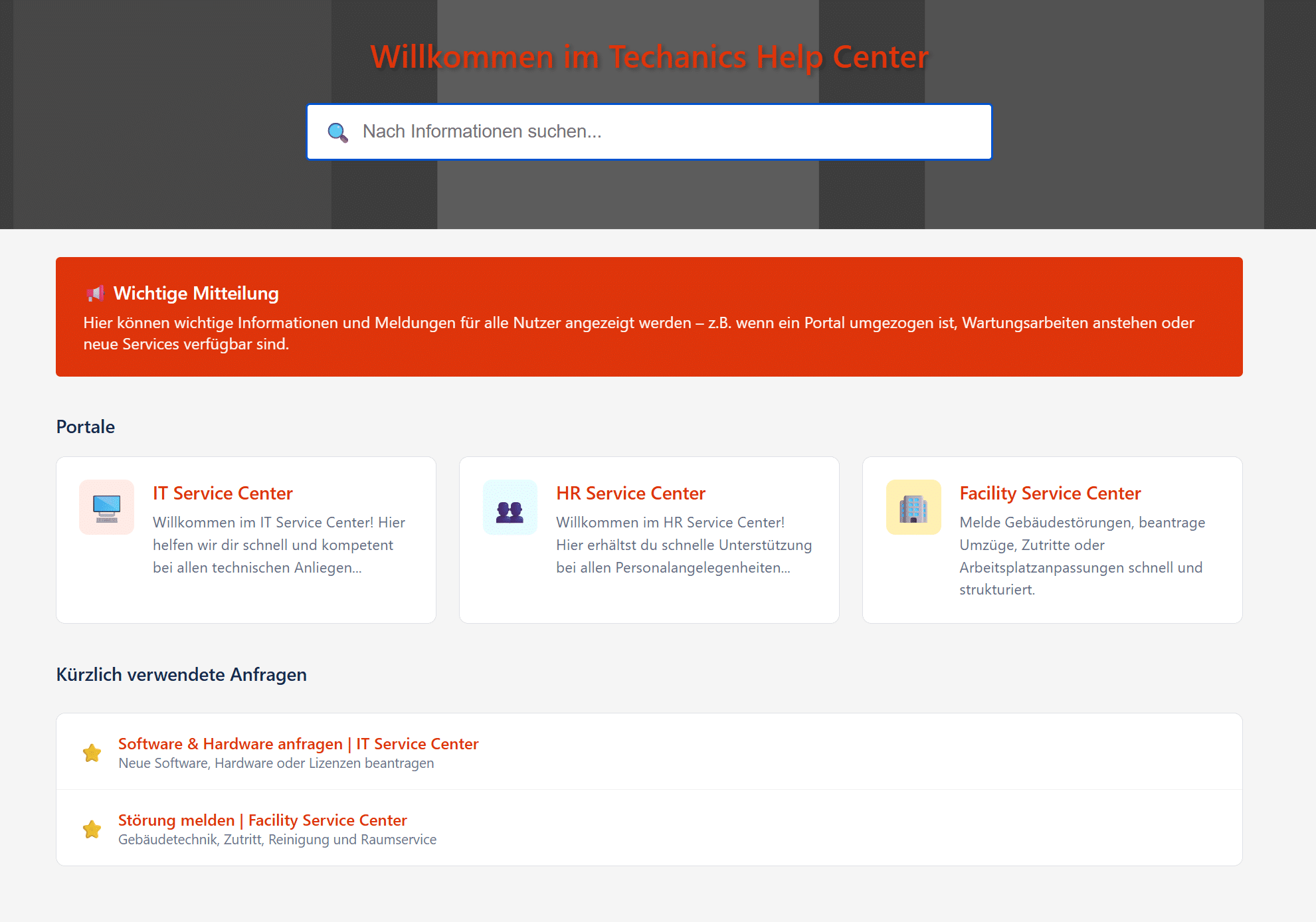This screenshot has width=1316, height=922.
Task: Click 'Gebäudetechnik, Zutritt, Reinigung und Raumservice' subtitle
Action: pos(277,840)
